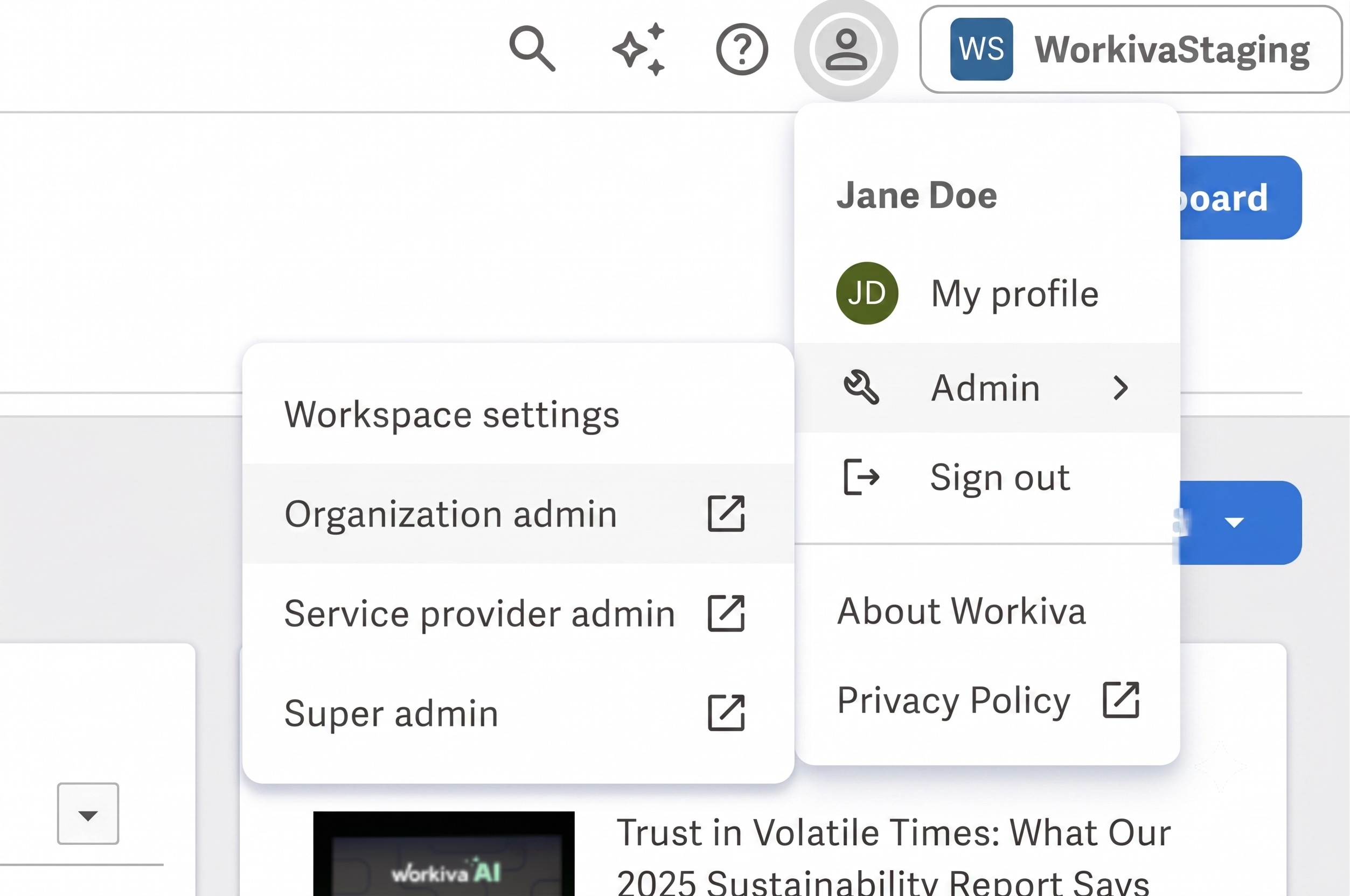Image resolution: width=1350 pixels, height=896 pixels.
Task: Click Organization admin external link icon
Action: pyautogui.click(x=726, y=514)
